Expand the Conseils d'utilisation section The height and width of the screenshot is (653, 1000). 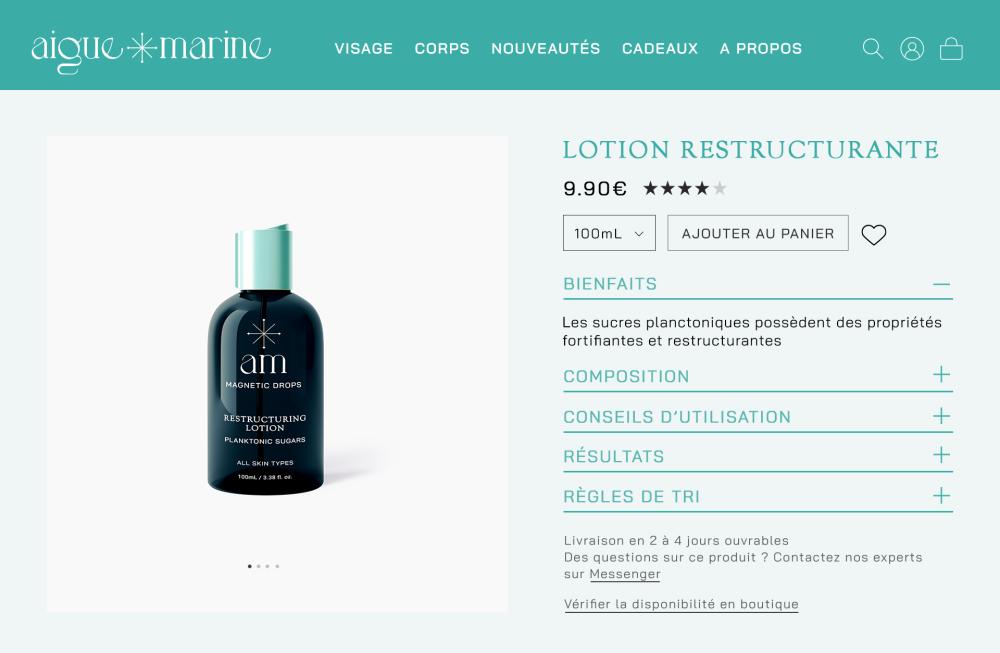click(x=758, y=417)
